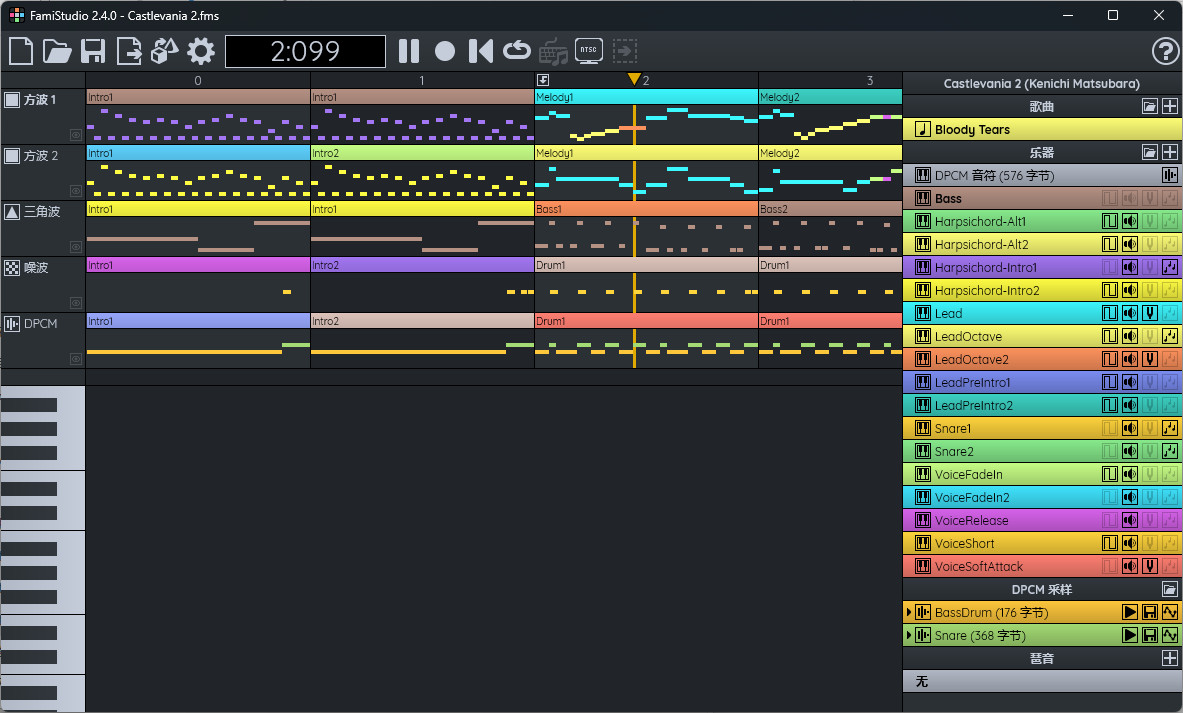The height and width of the screenshot is (713, 1183).
Task: Select the LeadPreIntro2 instrument
Action: [x=1042, y=405]
